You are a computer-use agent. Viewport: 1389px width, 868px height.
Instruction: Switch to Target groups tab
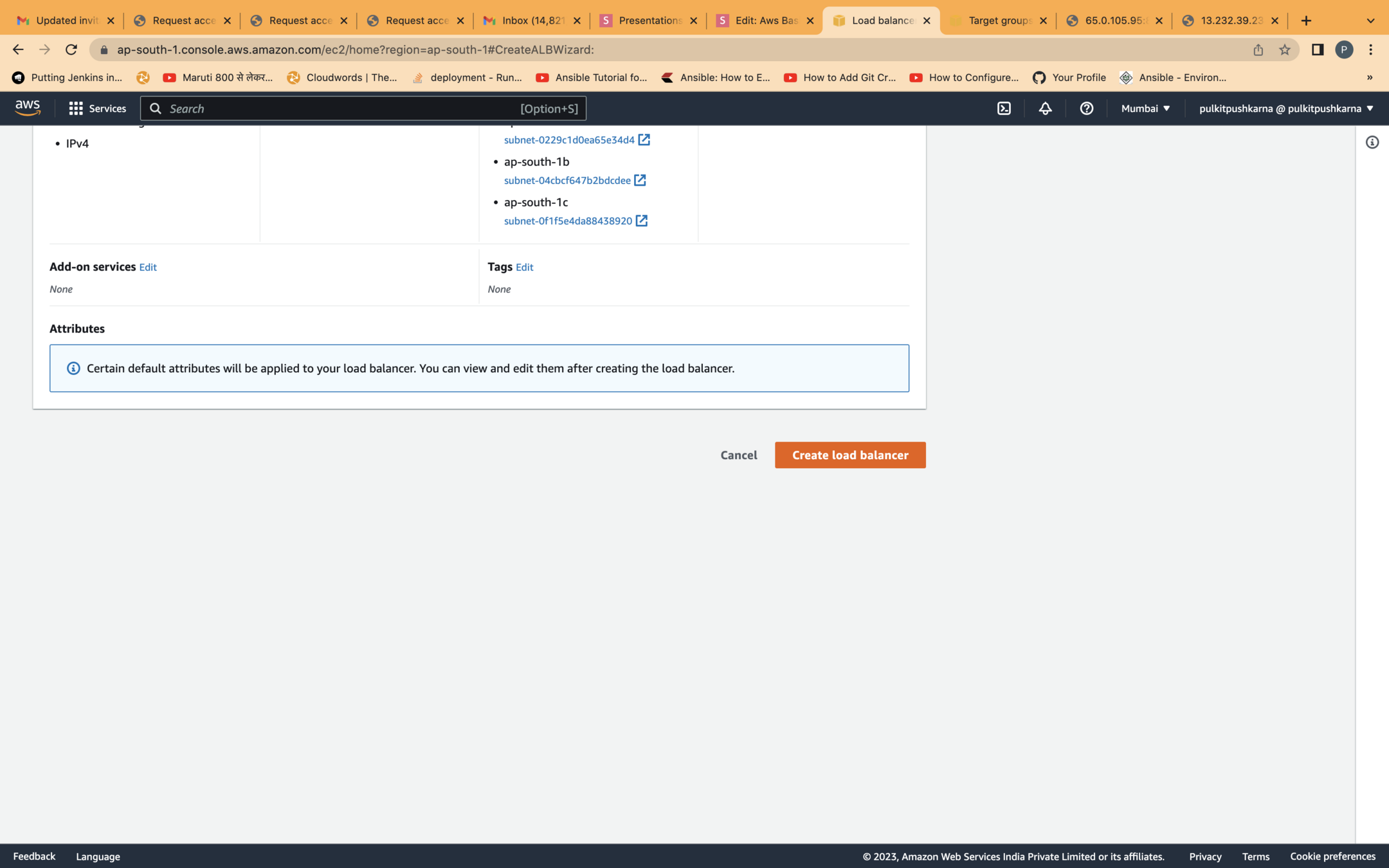click(x=998, y=21)
